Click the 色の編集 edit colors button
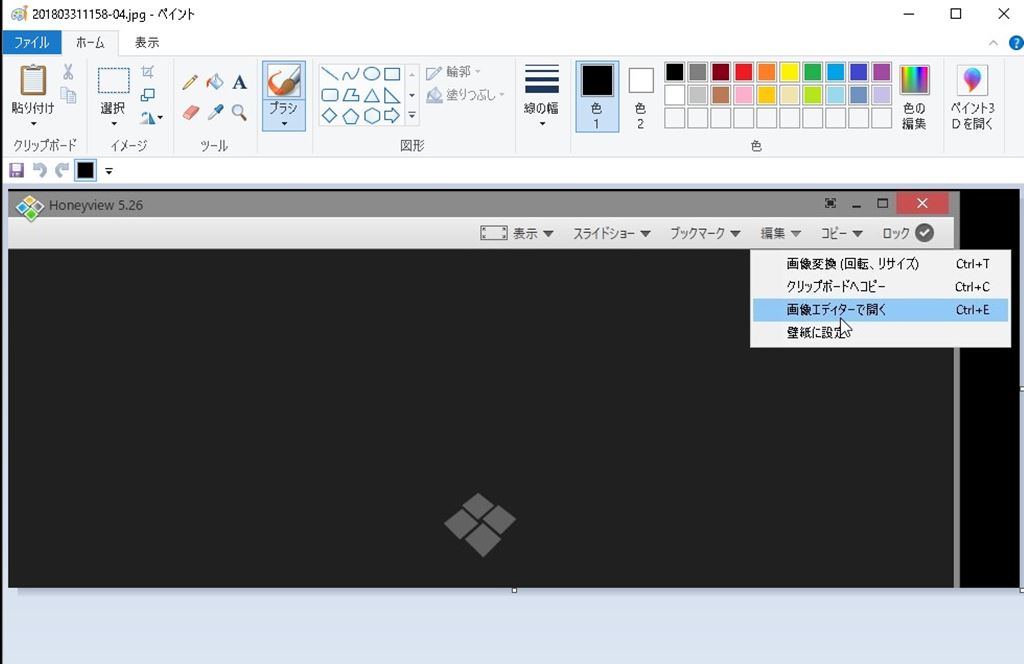This screenshot has height=664, width=1024. coord(914,96)
